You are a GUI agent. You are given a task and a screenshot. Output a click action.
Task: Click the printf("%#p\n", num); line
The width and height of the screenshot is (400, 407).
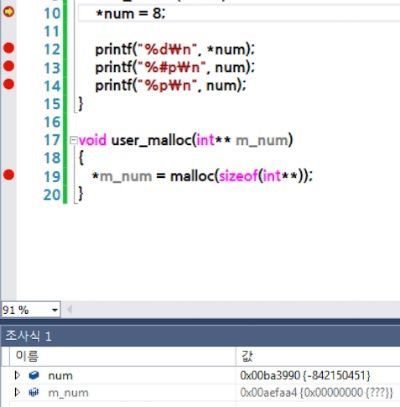175,67
